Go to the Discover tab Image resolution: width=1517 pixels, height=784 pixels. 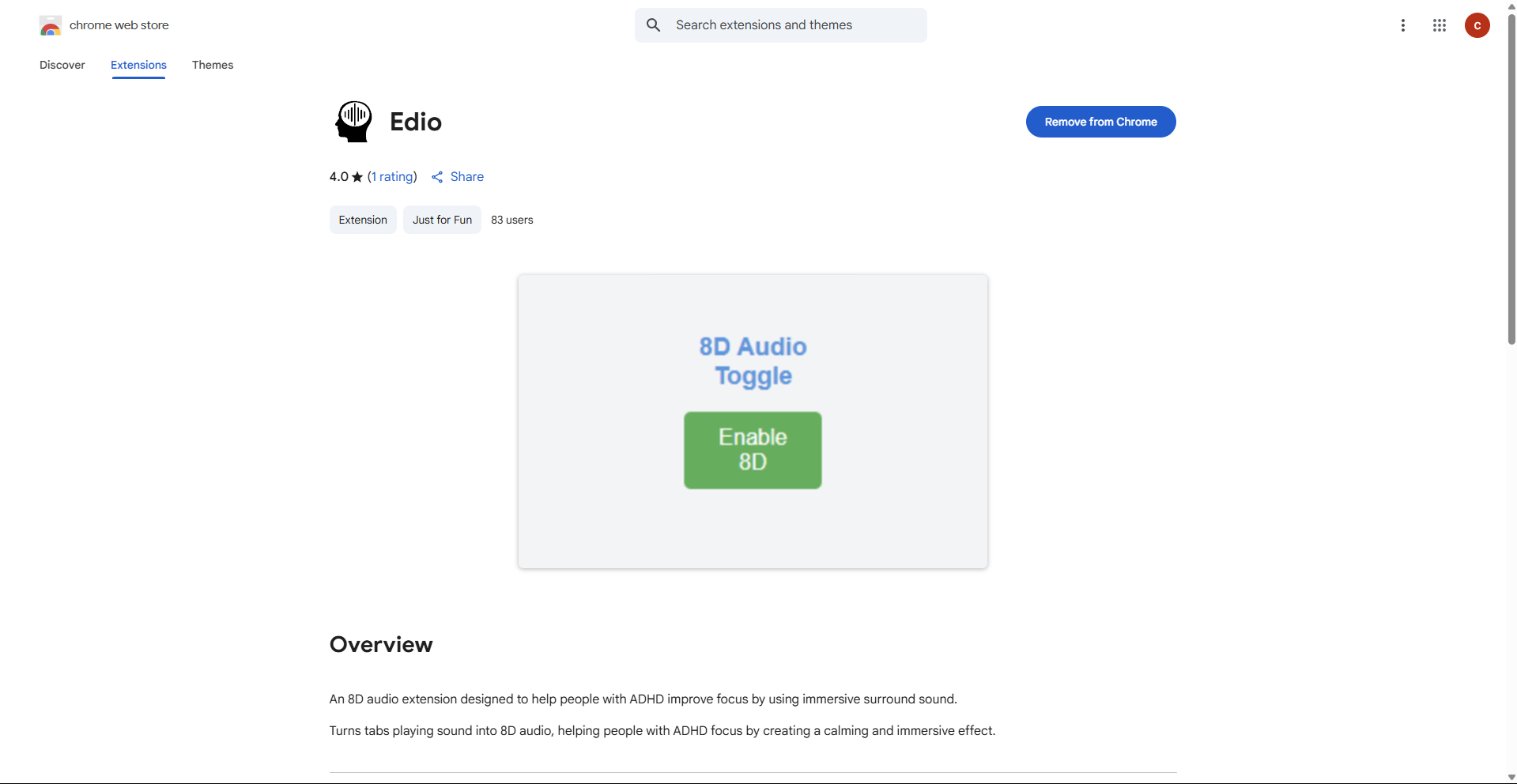62,65
